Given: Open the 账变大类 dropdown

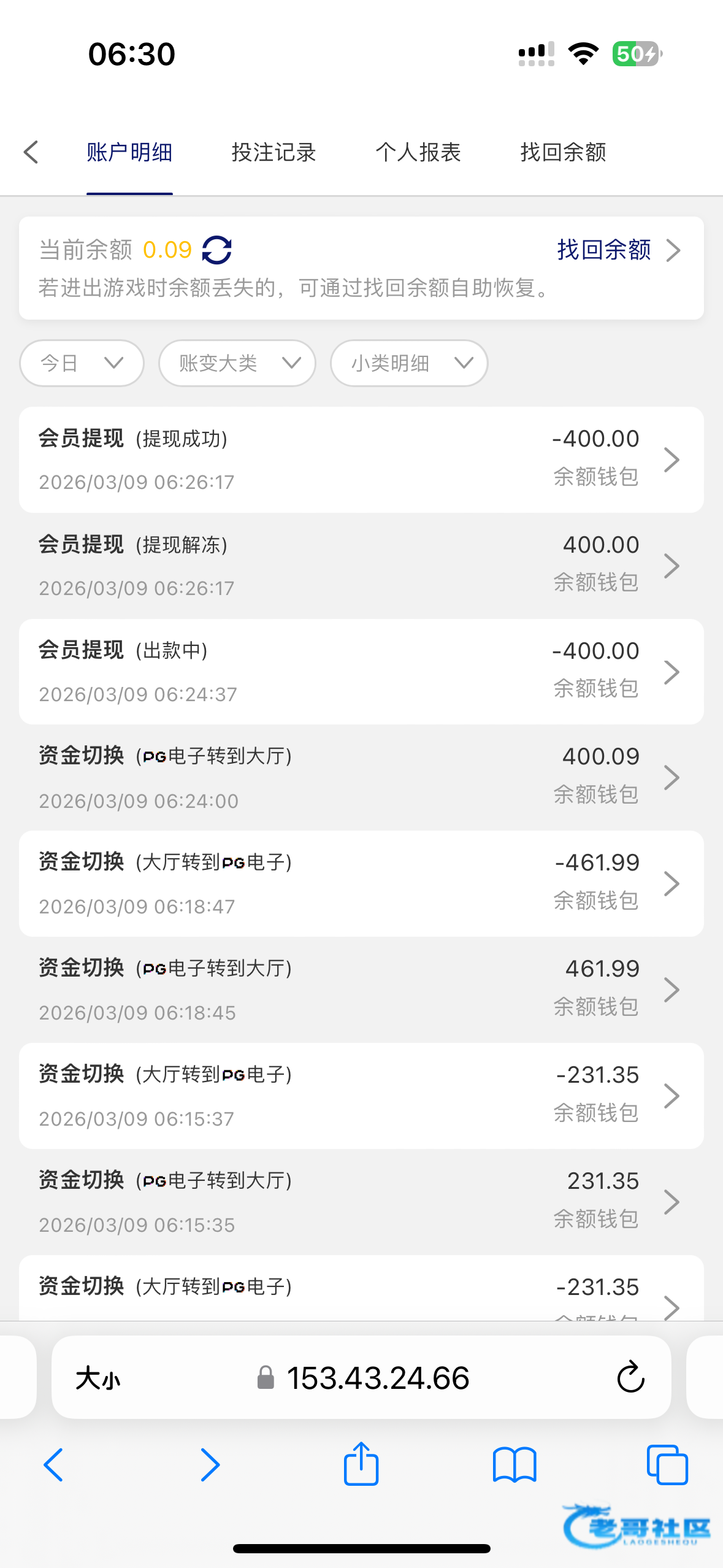Looking at the screenshot, I should [x=237, y=363].
